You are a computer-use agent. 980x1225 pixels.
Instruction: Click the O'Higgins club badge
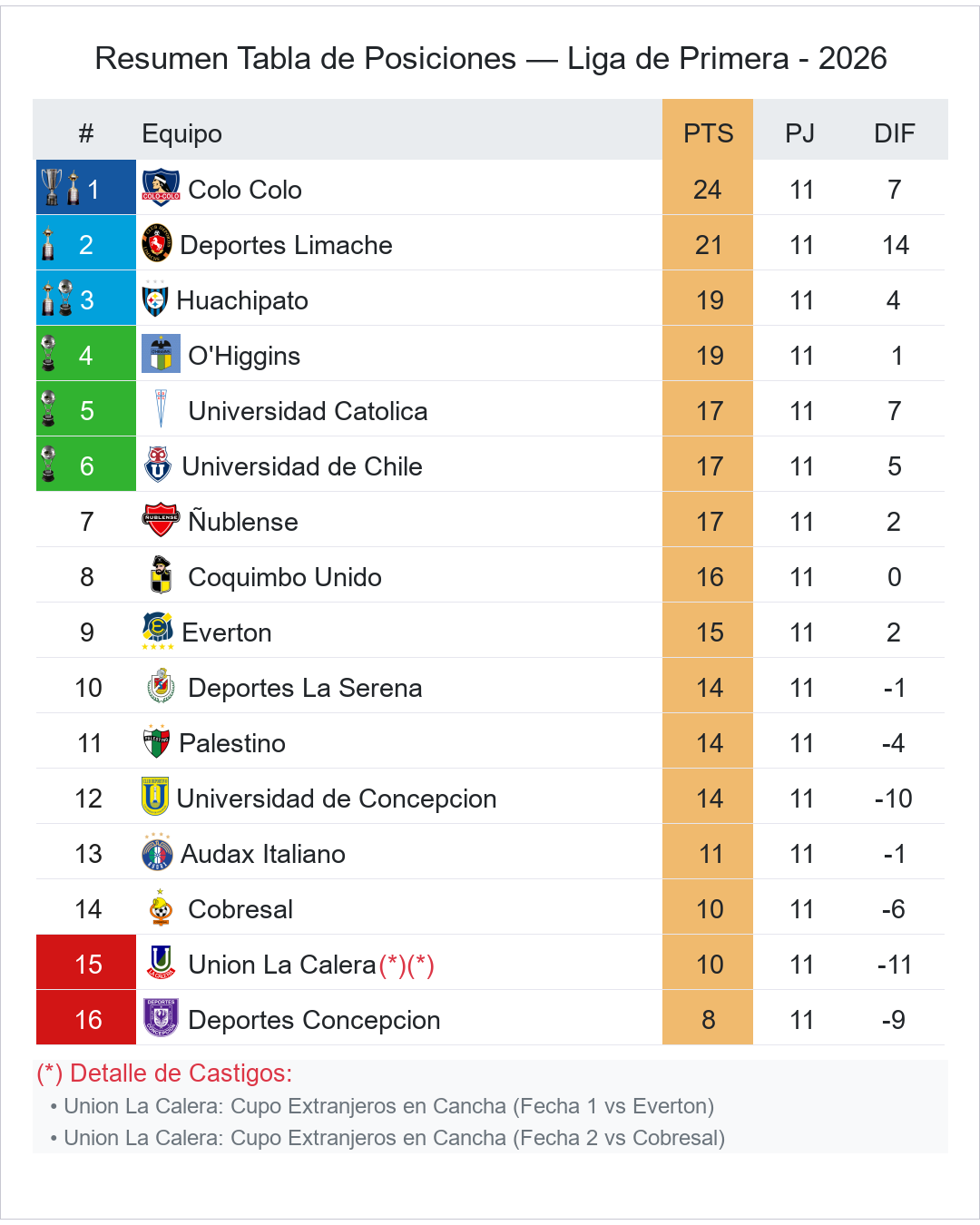point(161,354)
